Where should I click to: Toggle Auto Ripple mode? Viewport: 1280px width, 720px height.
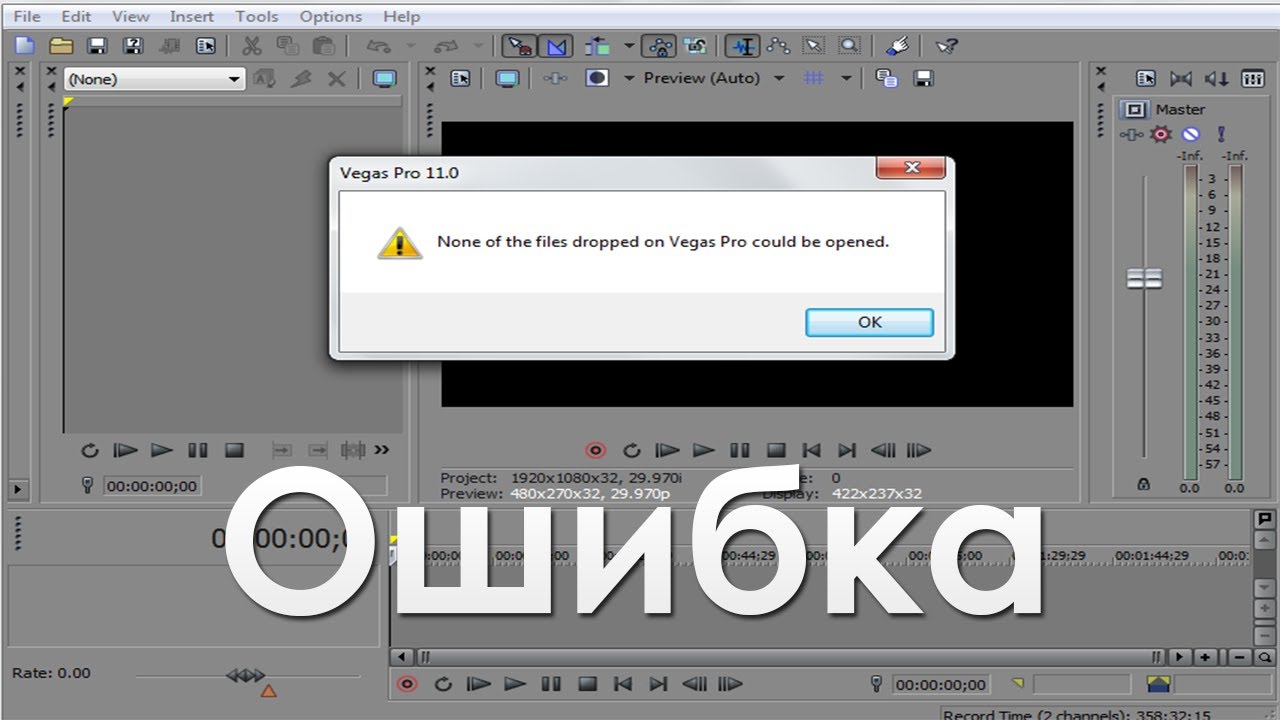599,45
